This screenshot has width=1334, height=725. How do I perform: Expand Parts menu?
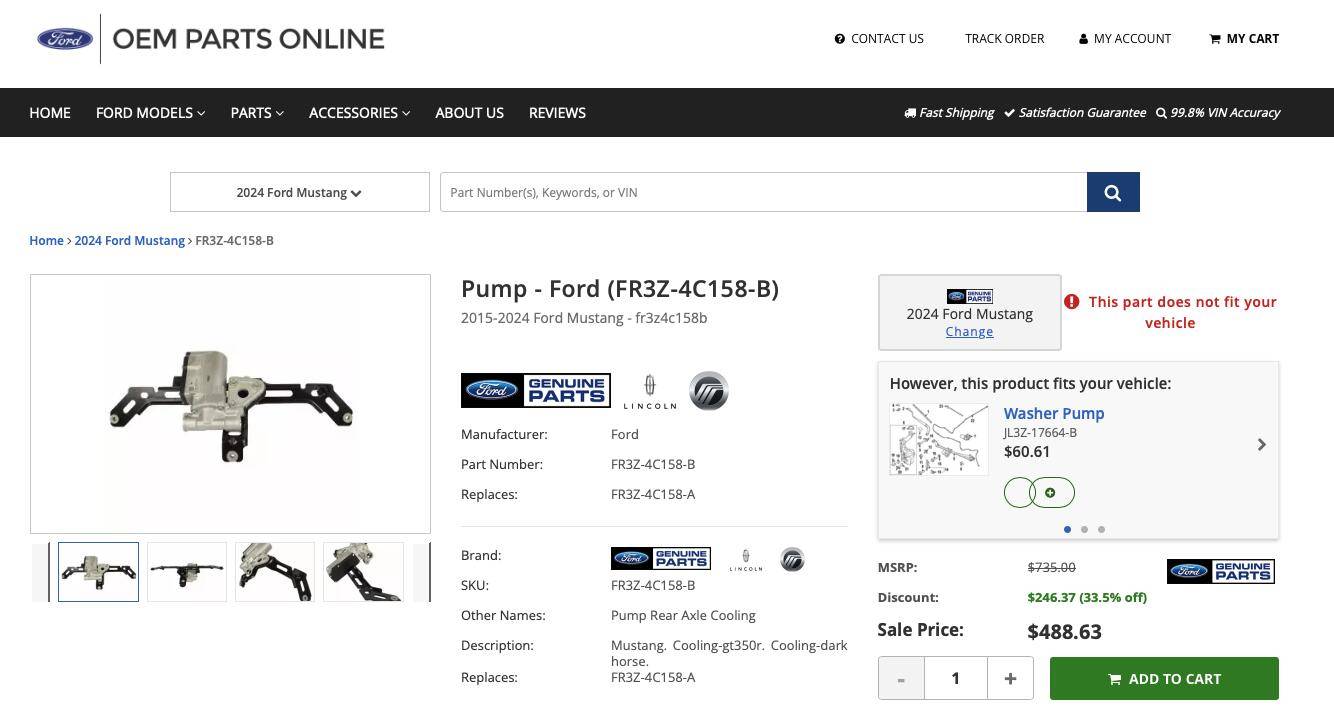pyautogui.click(x=257, y=113)
